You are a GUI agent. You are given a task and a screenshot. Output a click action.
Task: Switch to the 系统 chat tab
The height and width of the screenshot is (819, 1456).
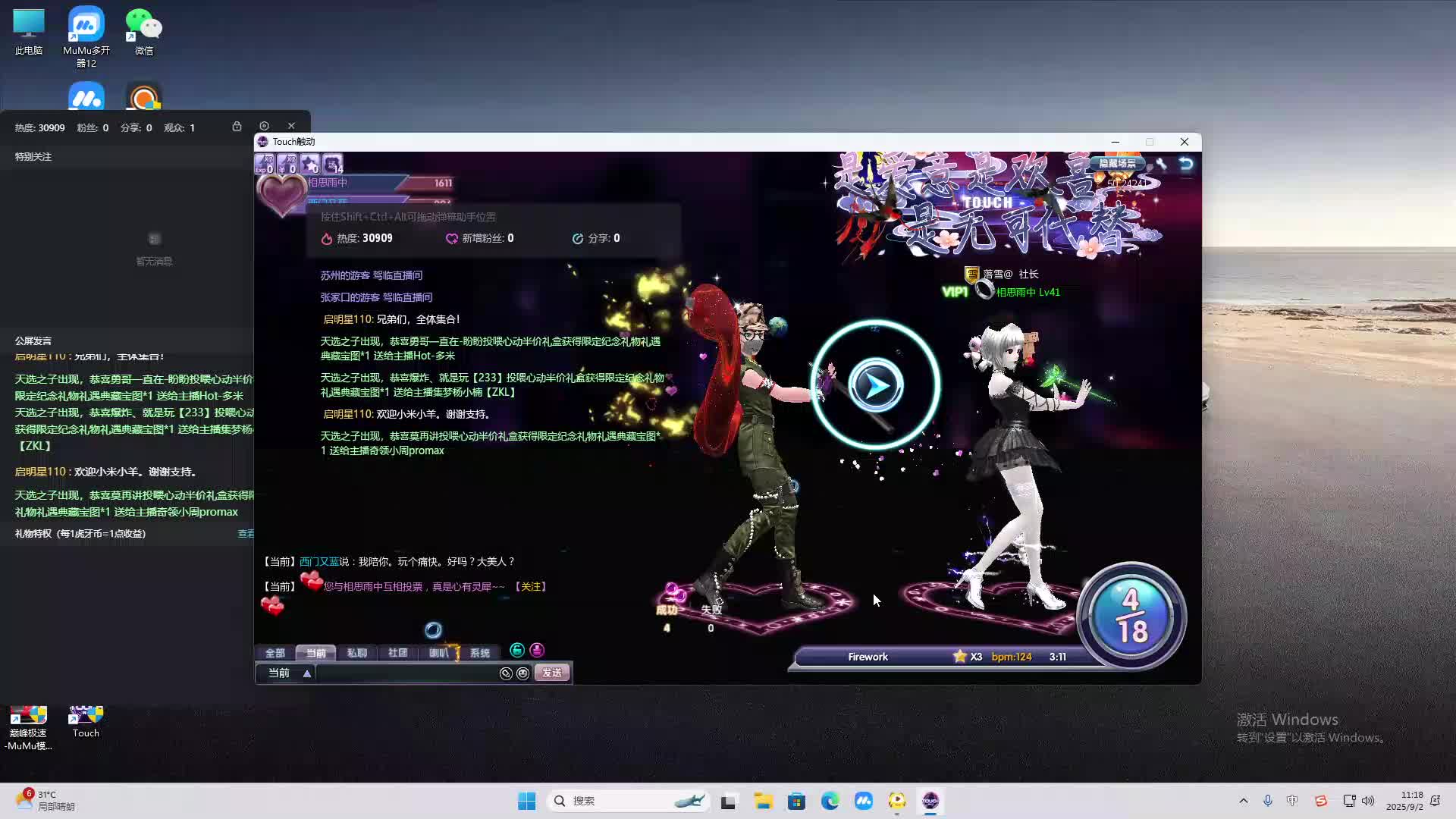pos(479,653)
